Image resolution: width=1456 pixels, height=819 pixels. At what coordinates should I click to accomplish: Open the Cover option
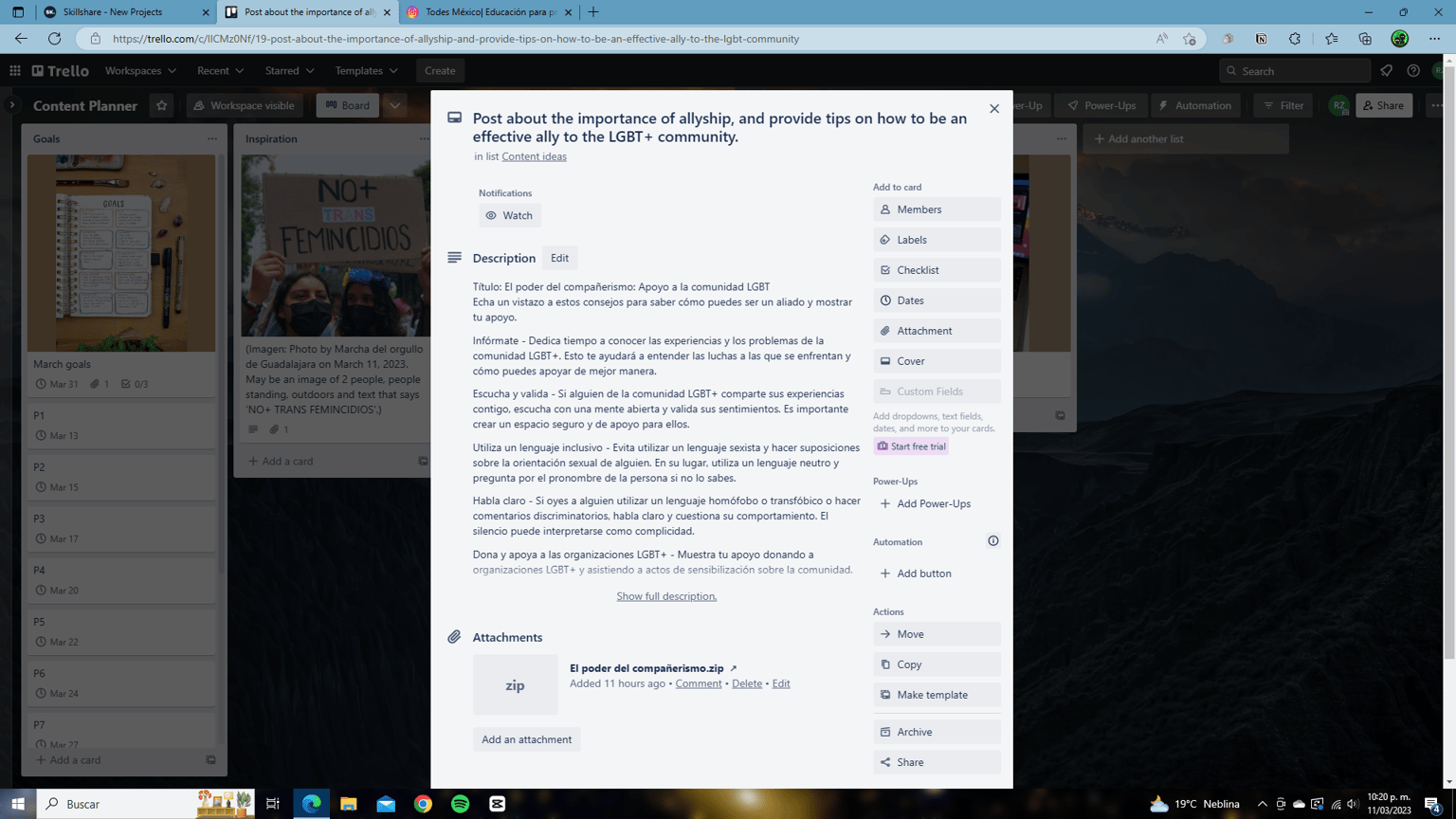point(937,361)
